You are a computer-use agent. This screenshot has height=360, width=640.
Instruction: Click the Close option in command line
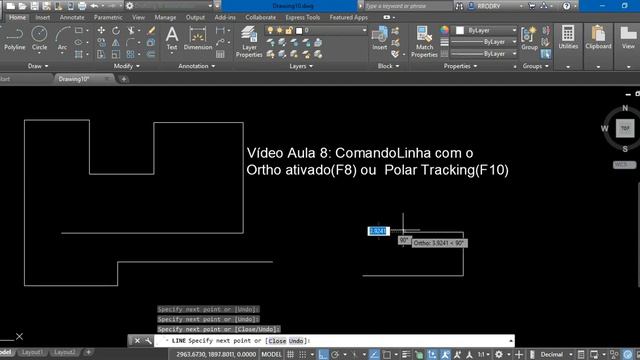coord(277,340)
